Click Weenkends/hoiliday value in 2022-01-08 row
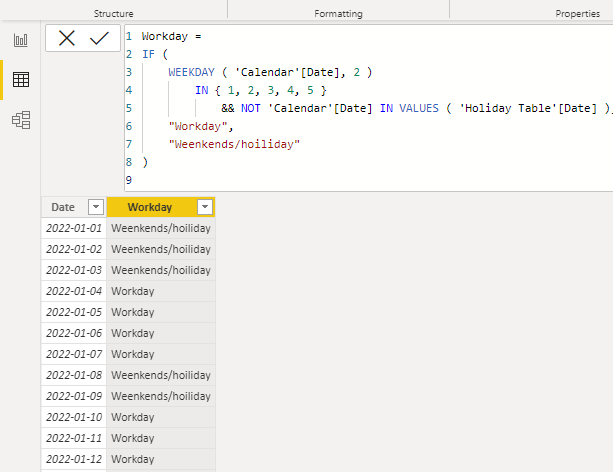 pyautogui.click(x=161, y=375)
